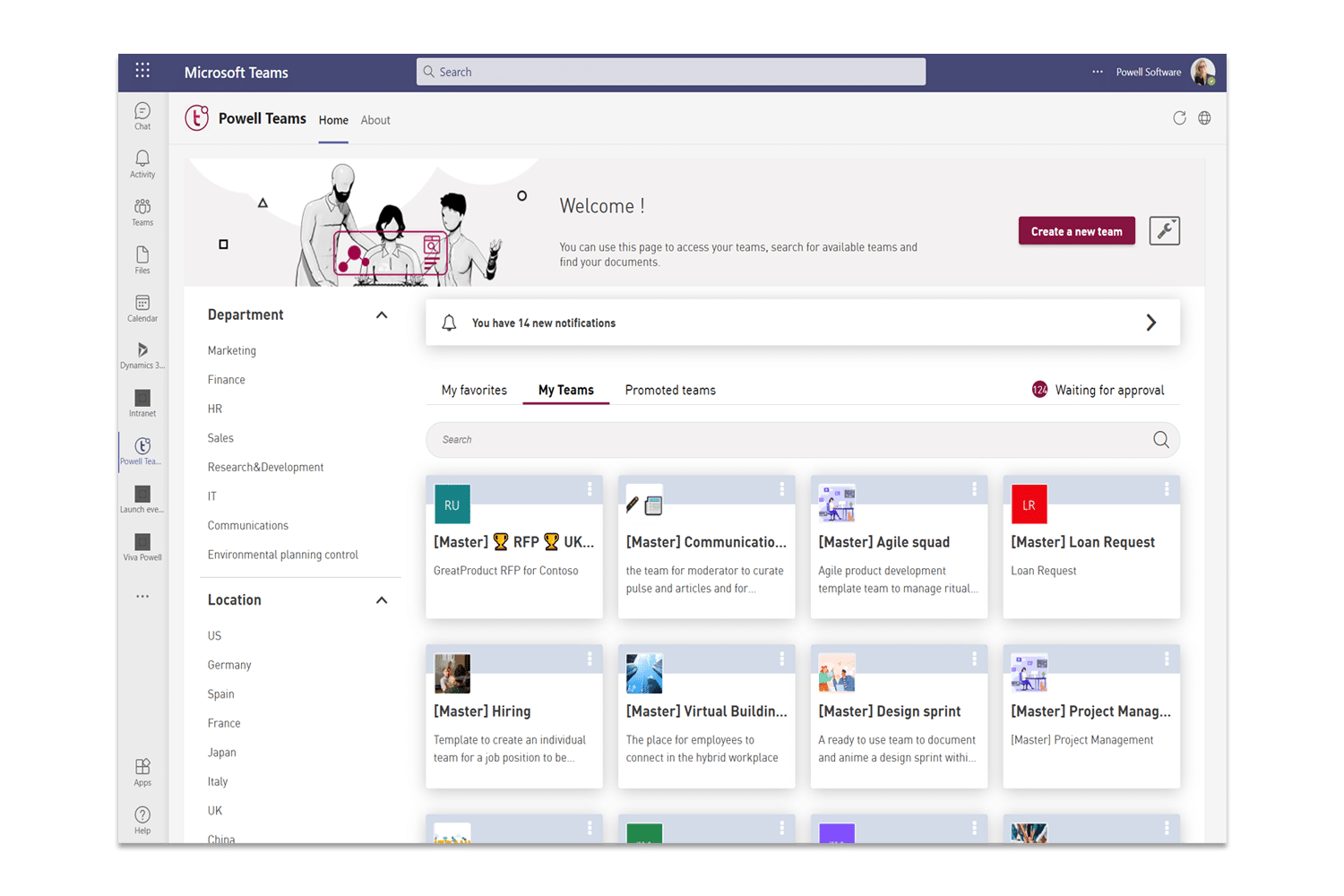Screen dimensions: 1344x896
Task: Open the app launcher waffle menu
Action: point(142,70)
